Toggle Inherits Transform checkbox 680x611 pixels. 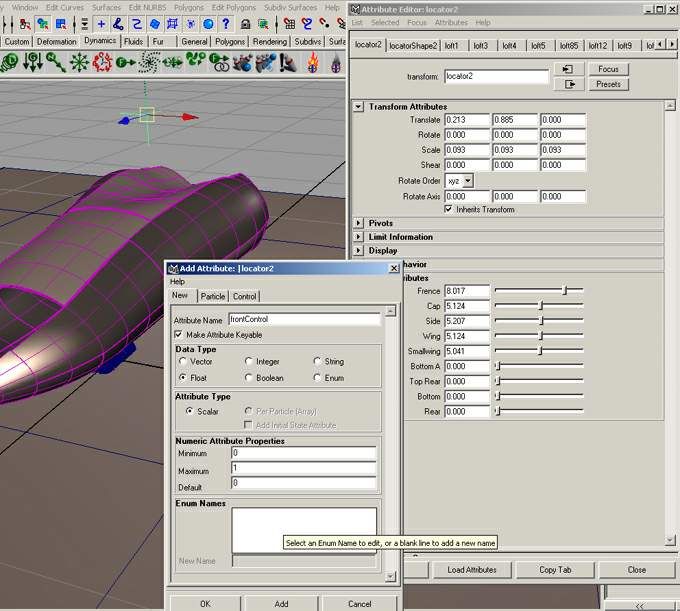448,209
